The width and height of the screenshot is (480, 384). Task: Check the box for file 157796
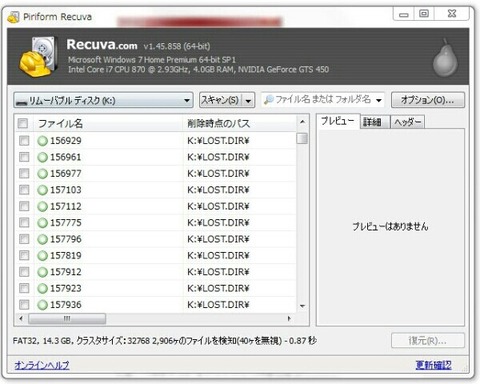point(24,239)
